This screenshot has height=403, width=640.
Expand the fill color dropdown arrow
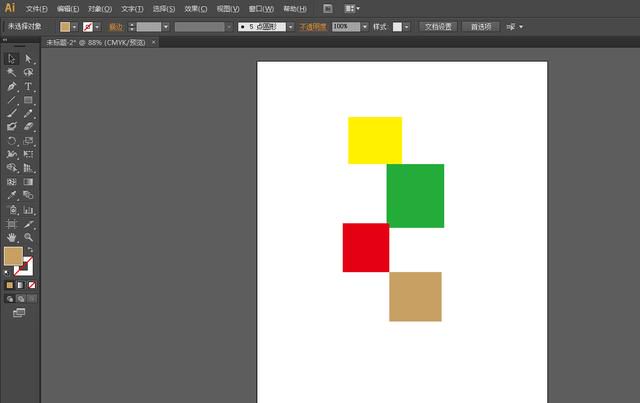(74, 27)
